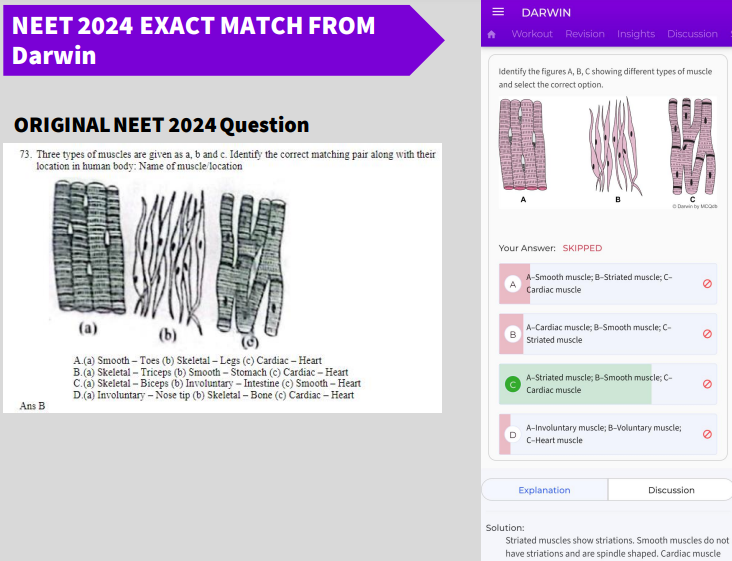Click the report icon on option B
The width and height of the screenshot is (732, 561).
[x=707, y=334]
